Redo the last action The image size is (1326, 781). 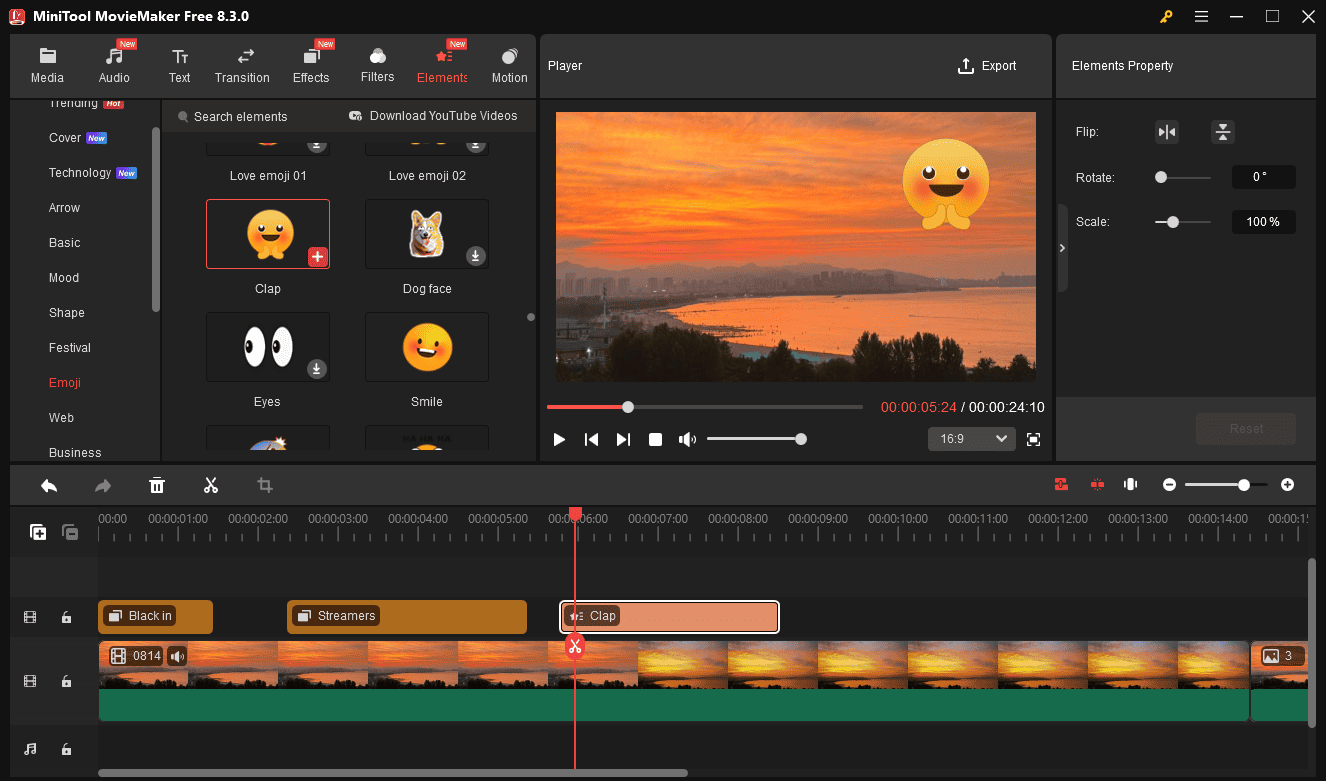pos(103,485)
